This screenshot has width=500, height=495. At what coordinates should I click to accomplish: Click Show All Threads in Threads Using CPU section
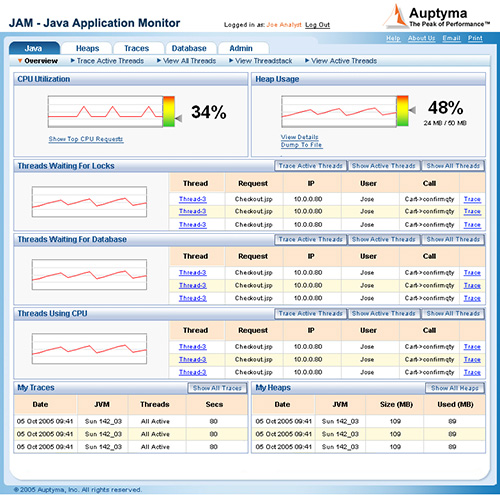click(453, 313)
